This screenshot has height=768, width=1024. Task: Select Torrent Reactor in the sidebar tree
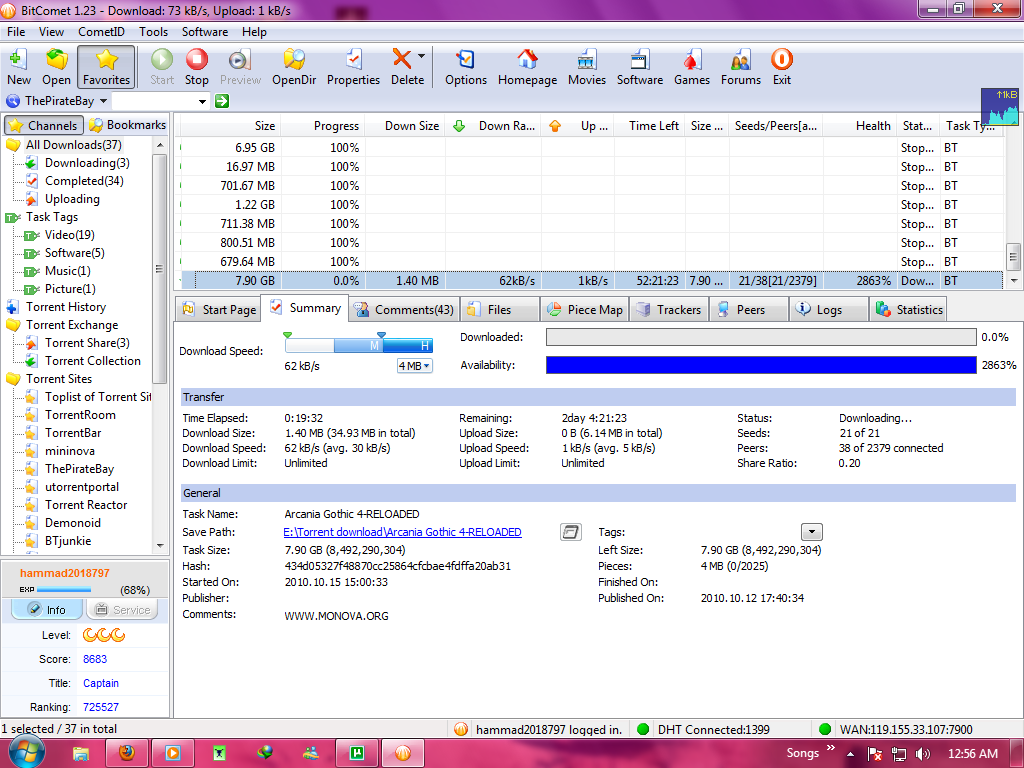coord(86,505)
